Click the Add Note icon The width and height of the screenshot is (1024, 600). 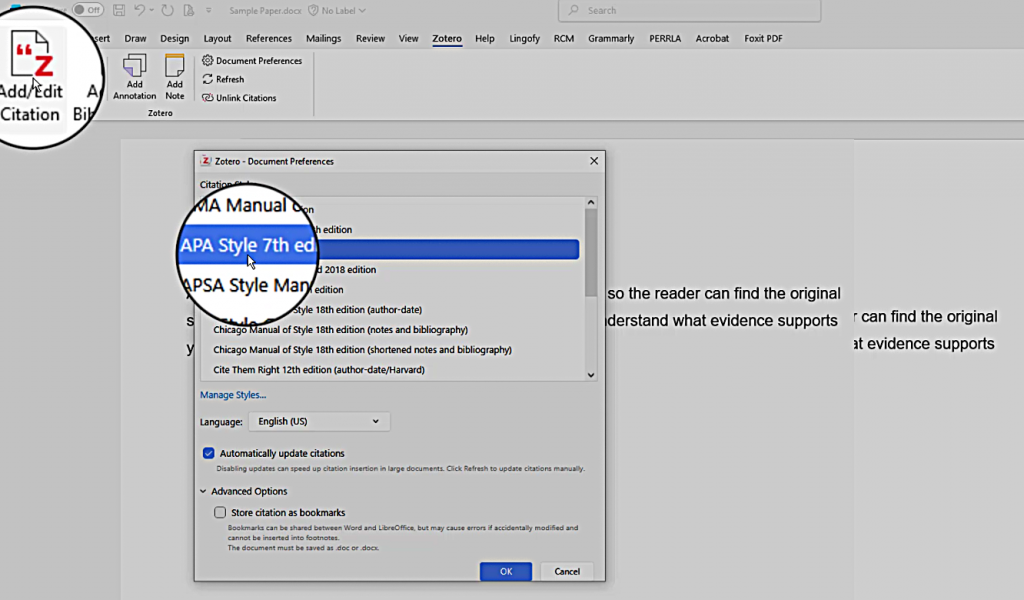pyautogui.click(x=175, y=66)
